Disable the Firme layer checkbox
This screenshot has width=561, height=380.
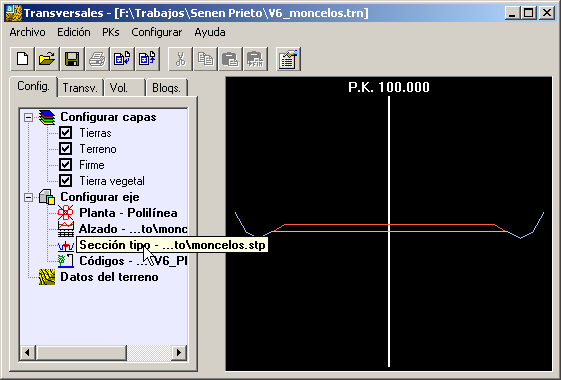click(65, 165)
